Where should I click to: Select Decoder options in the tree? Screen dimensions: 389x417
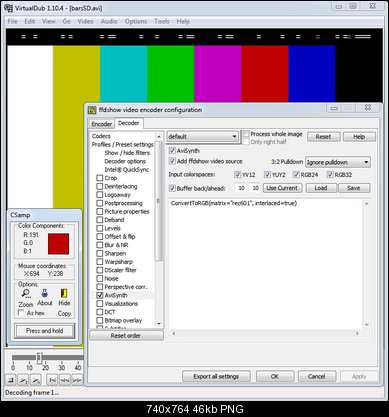pos(125,161)
